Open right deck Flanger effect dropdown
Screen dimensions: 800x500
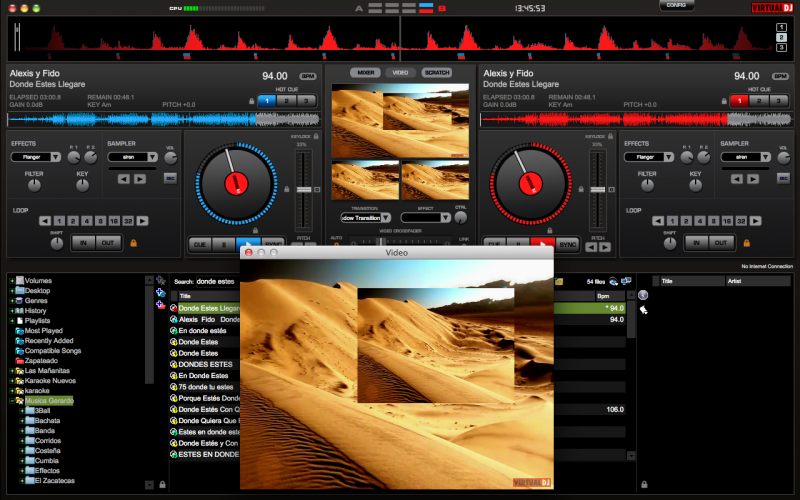click(x=649, y=157)
